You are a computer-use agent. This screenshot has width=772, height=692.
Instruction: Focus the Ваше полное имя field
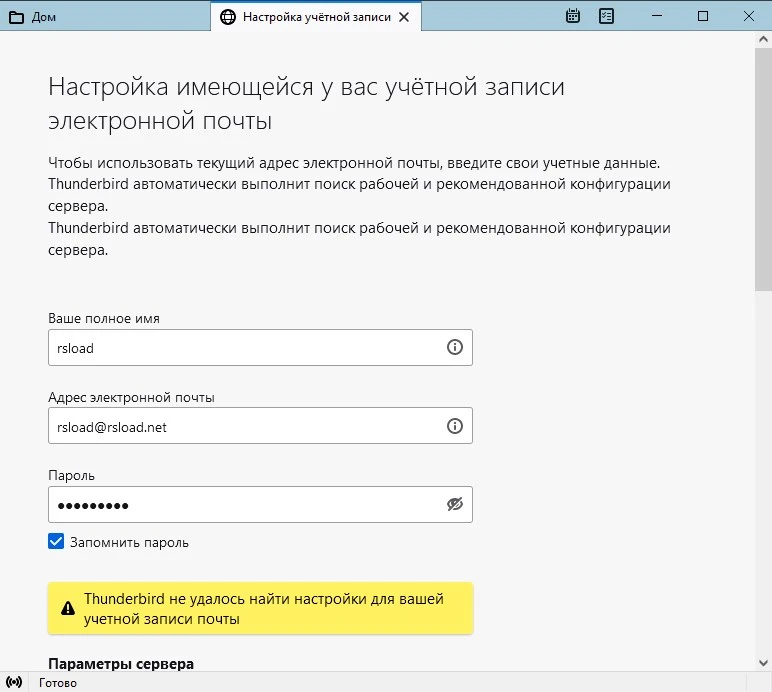coord(245,347)
